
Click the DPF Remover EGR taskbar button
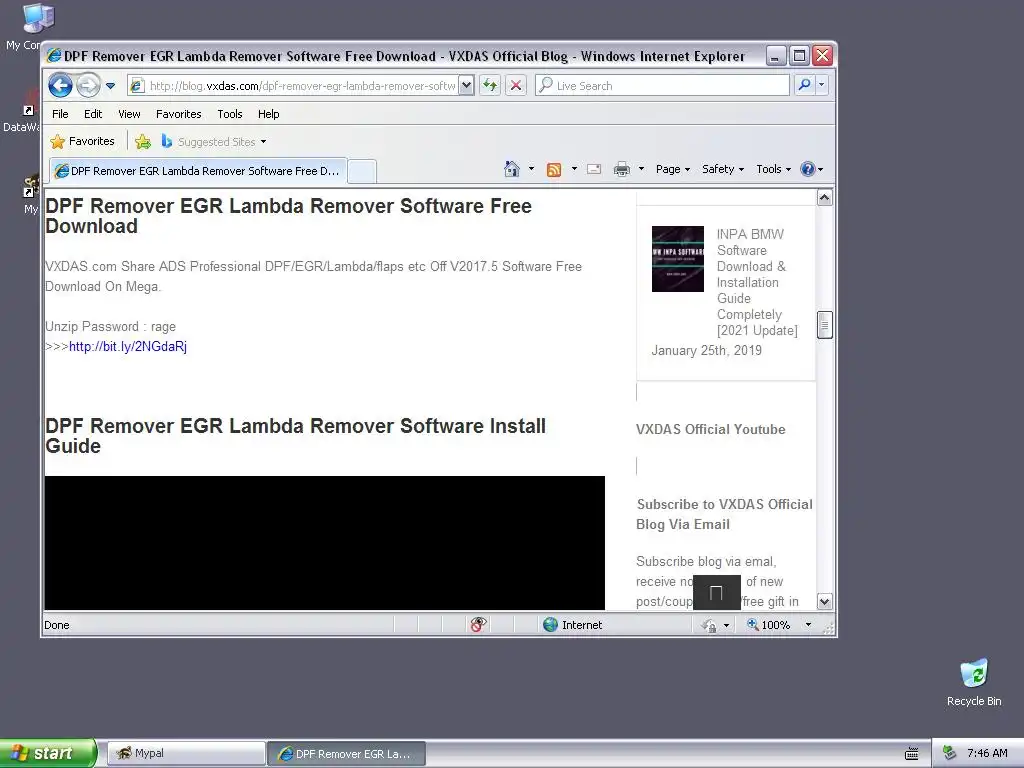point(347,753)
